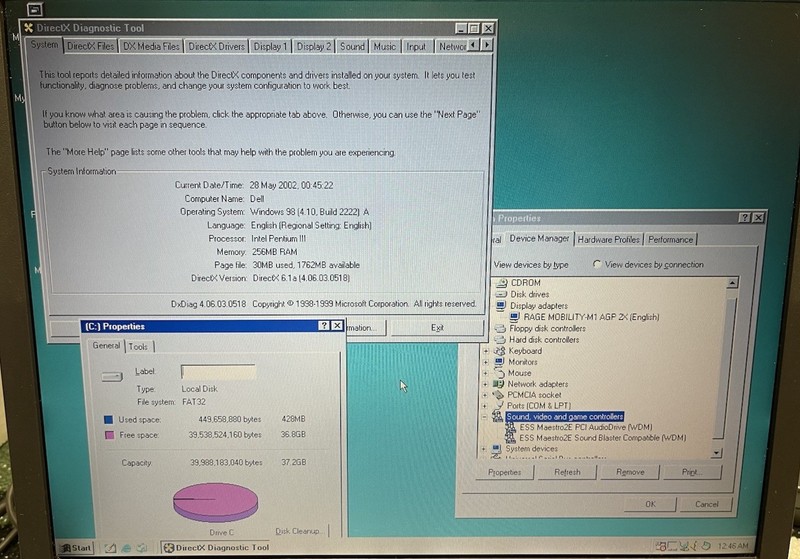The image size is (800, 559).
Task: Click the Sound, video and game controllers icon
Action: tap(497, 416)
